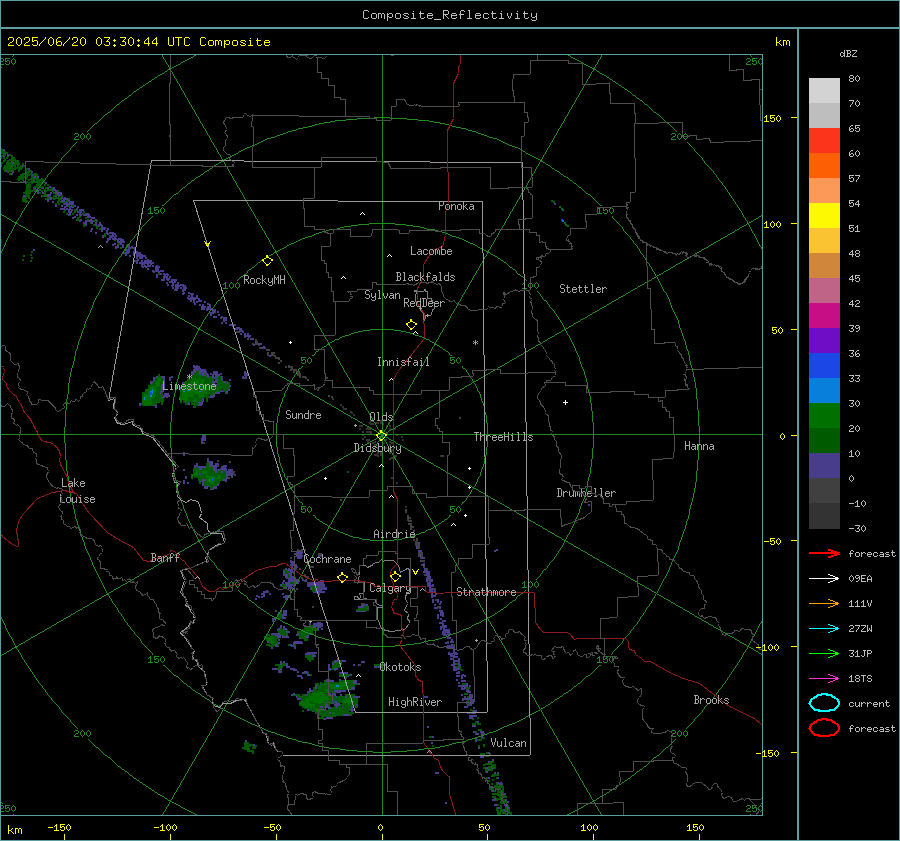
Task: Click the RedDeer city label
Action: [424, 303]
